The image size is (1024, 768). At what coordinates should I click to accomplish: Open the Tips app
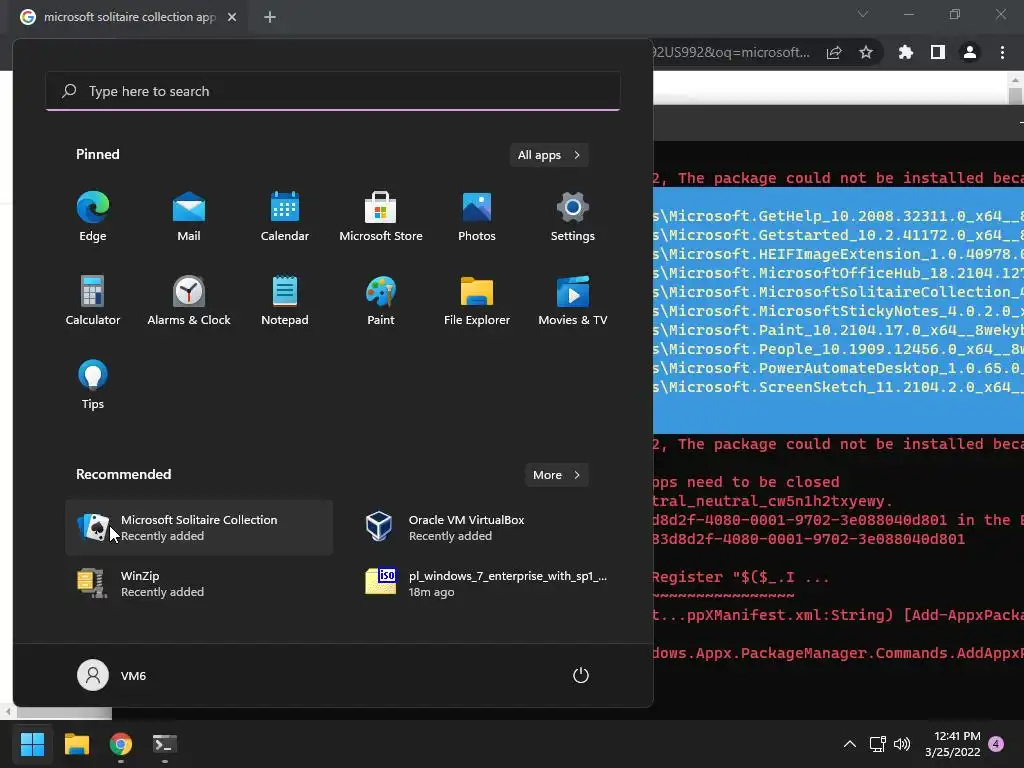[93, 385]
